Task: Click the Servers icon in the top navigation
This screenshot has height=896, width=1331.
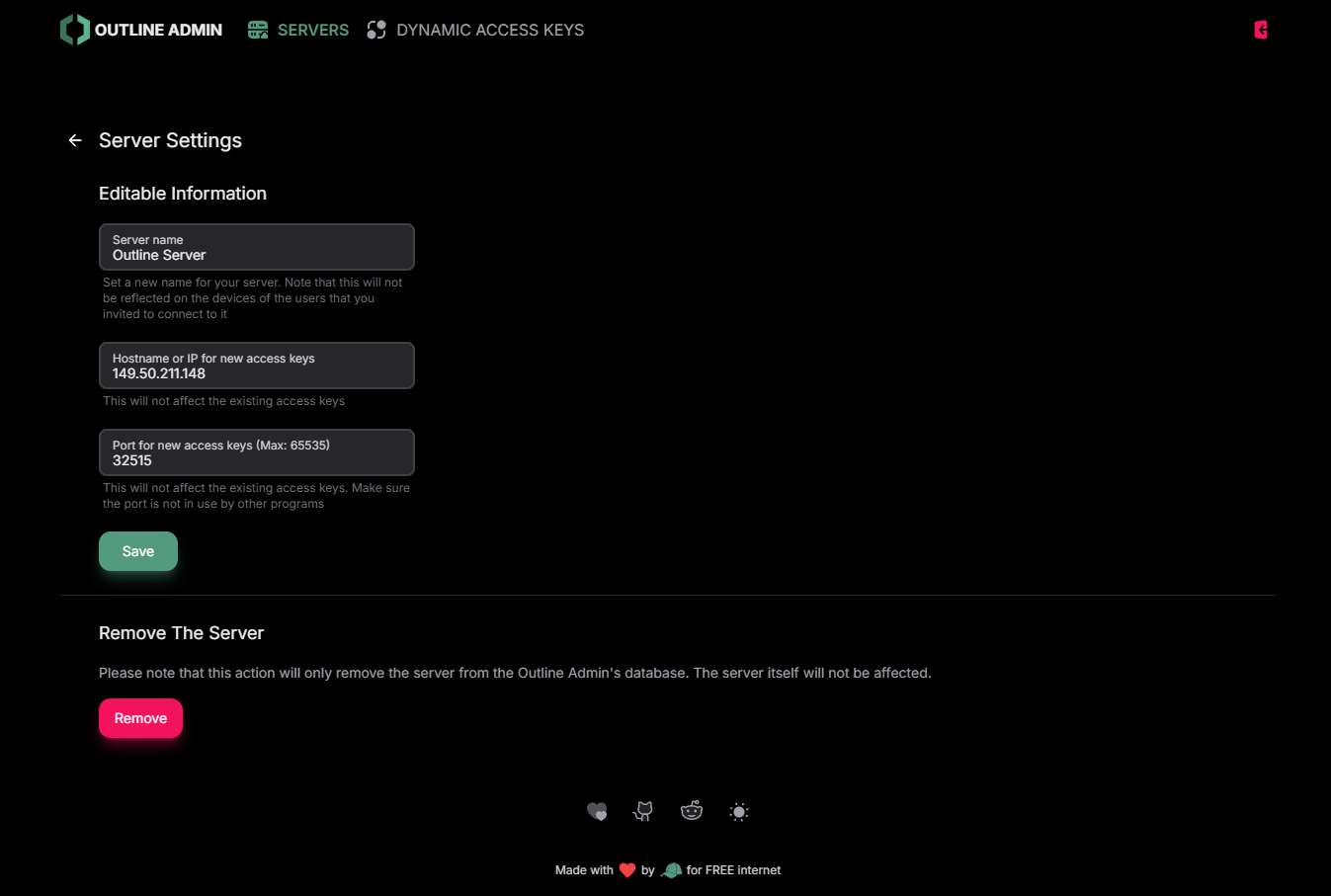Action: tap(258, 30)
